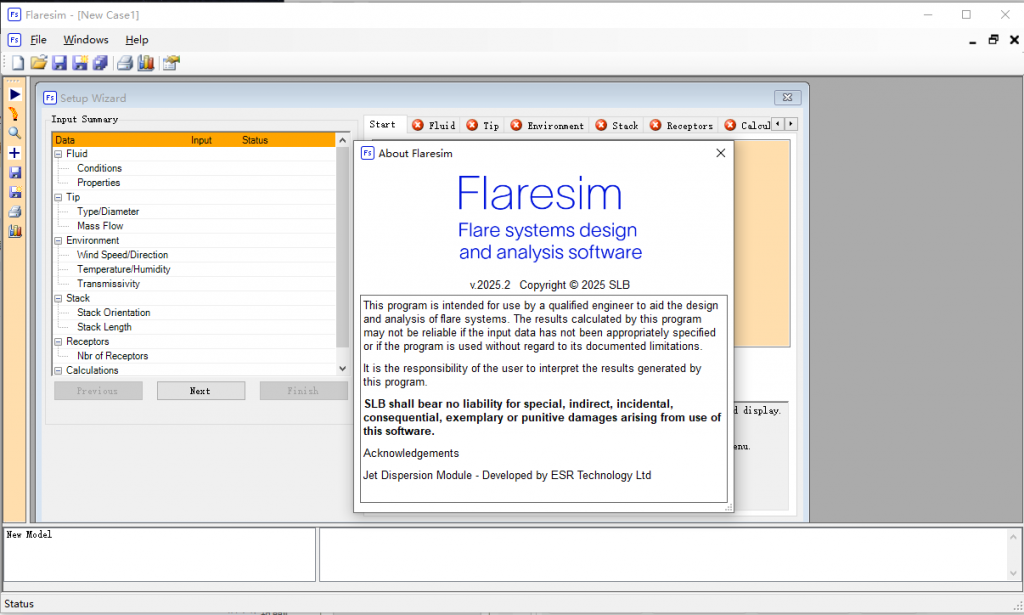Image resolution: width=1024 pixels, height=615 pixels.
Task: Select the Wind Speed/Direction row
Action: [x=123, y=255]
